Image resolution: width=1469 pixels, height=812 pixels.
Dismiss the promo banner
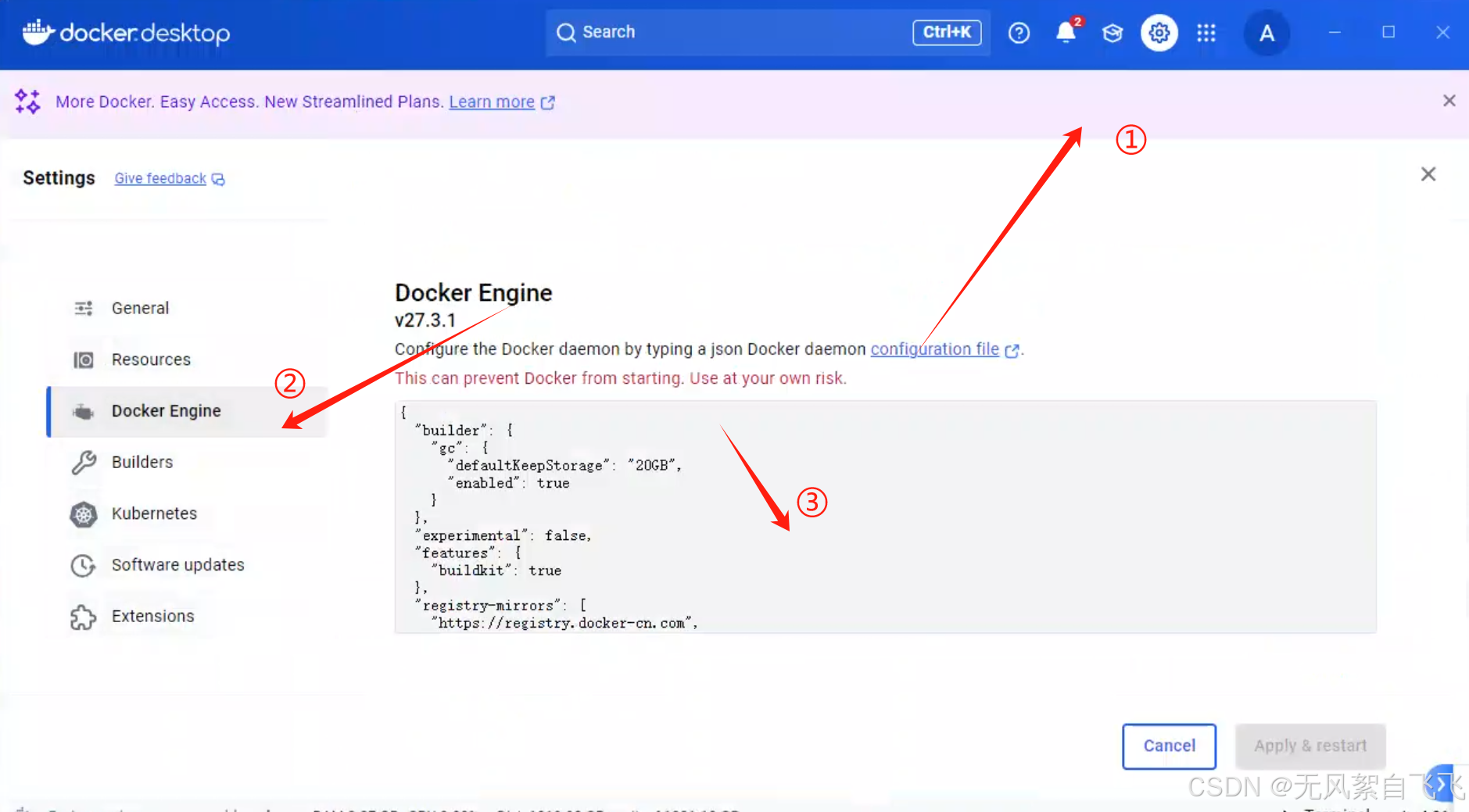1449,101
